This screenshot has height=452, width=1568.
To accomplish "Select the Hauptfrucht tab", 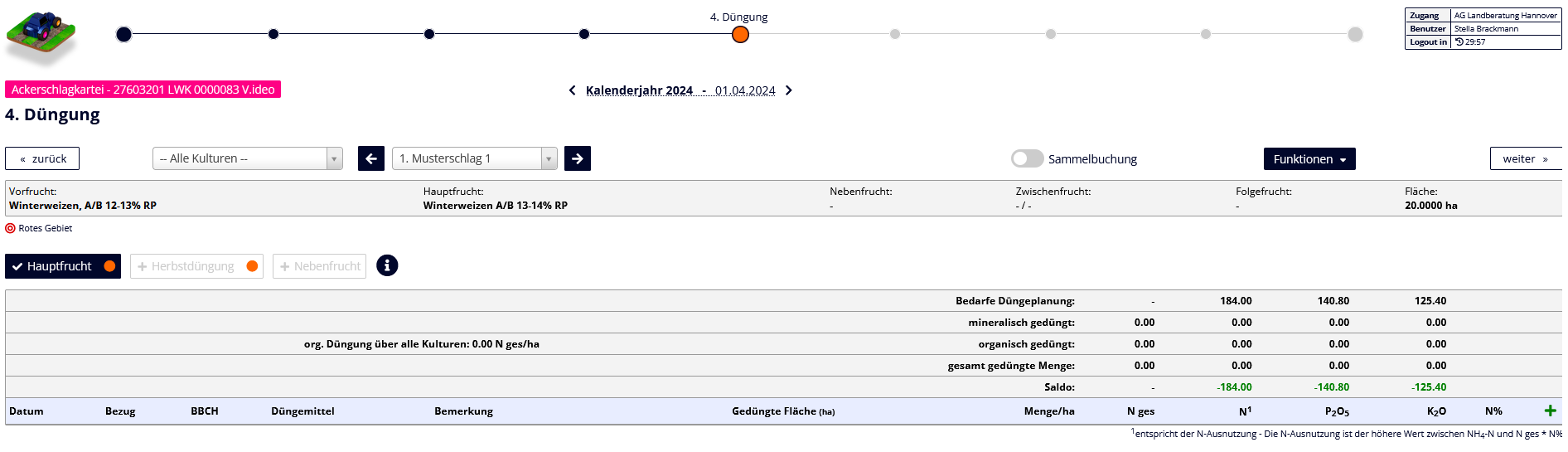I will (x=63, y=266).
